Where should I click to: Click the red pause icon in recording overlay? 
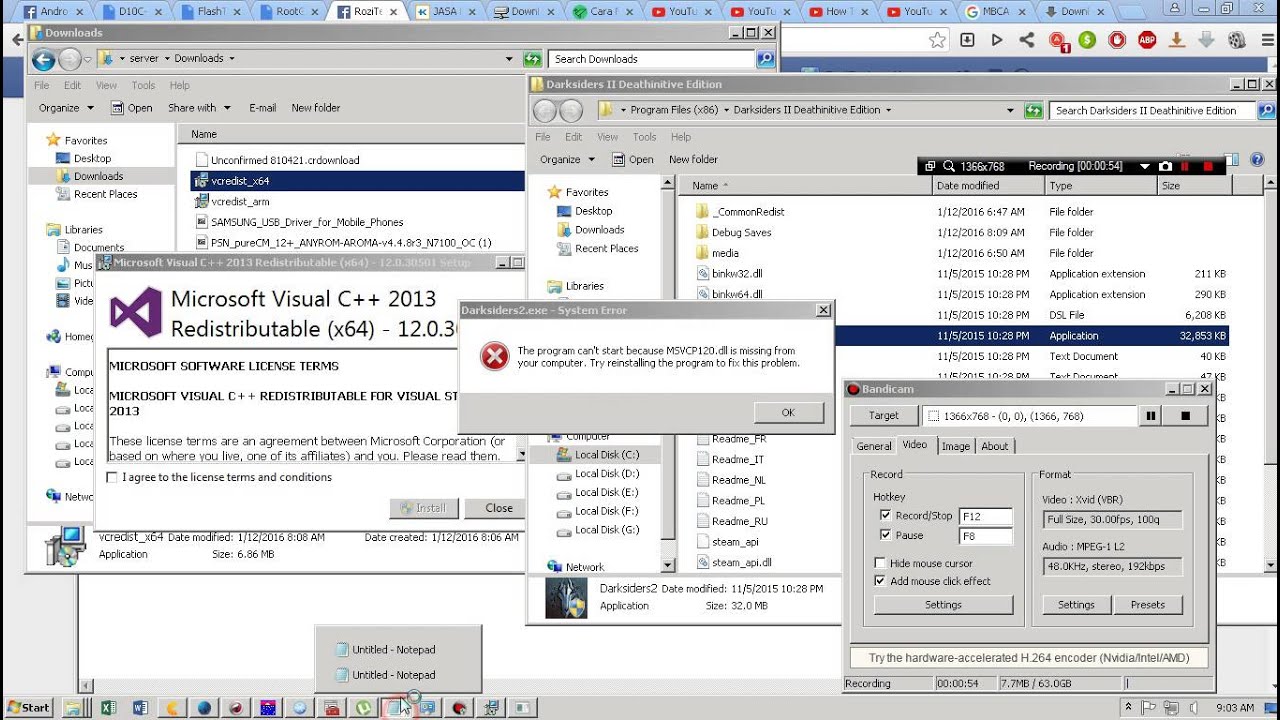pyautogui.click(x=1186, y=166)
